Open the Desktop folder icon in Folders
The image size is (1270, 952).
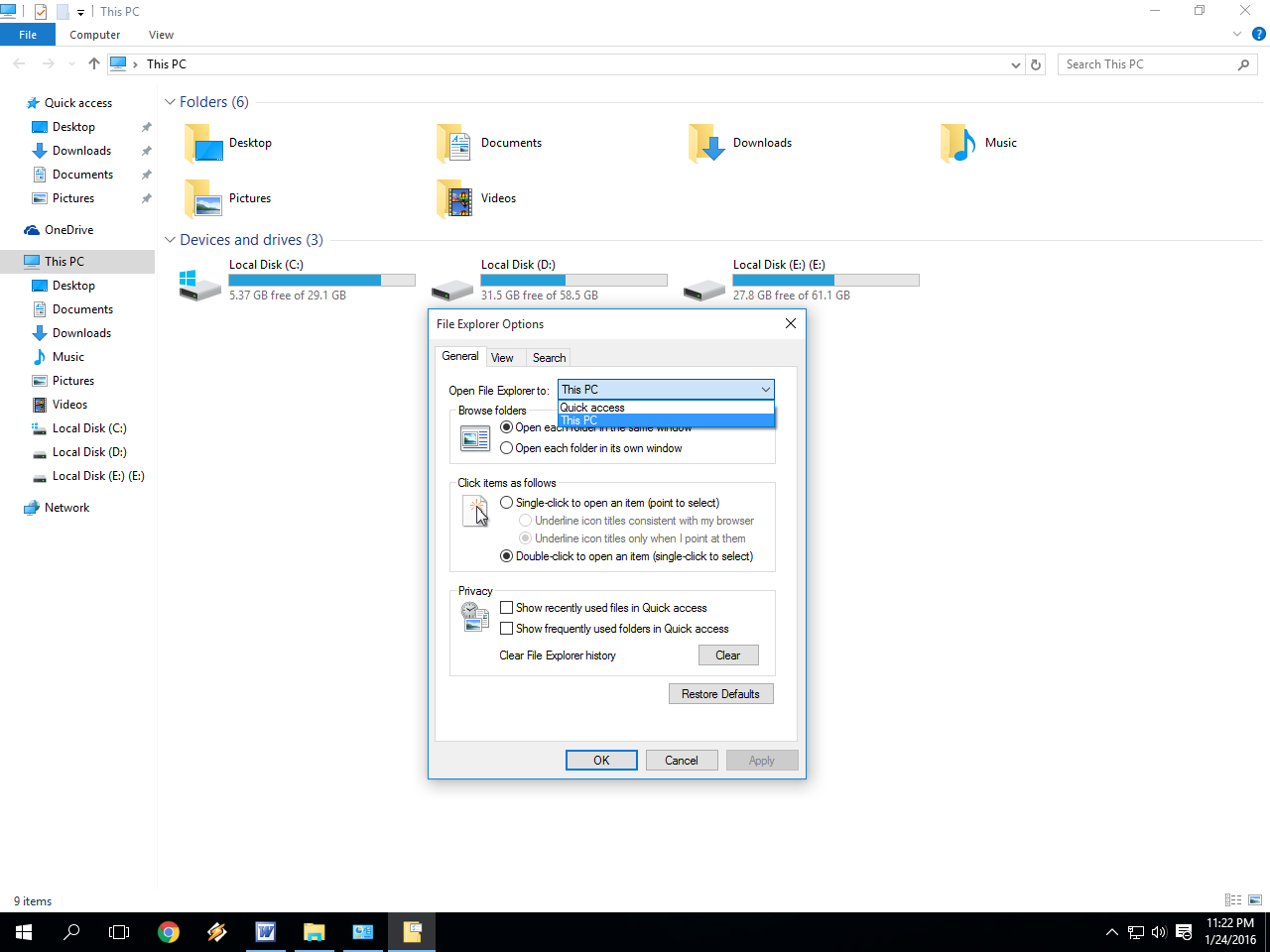coord(204,144)
